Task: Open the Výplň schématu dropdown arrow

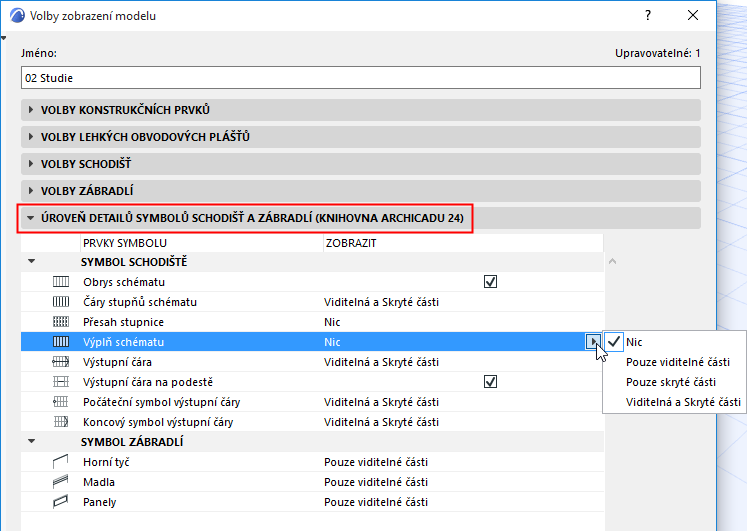Action: 593,342
